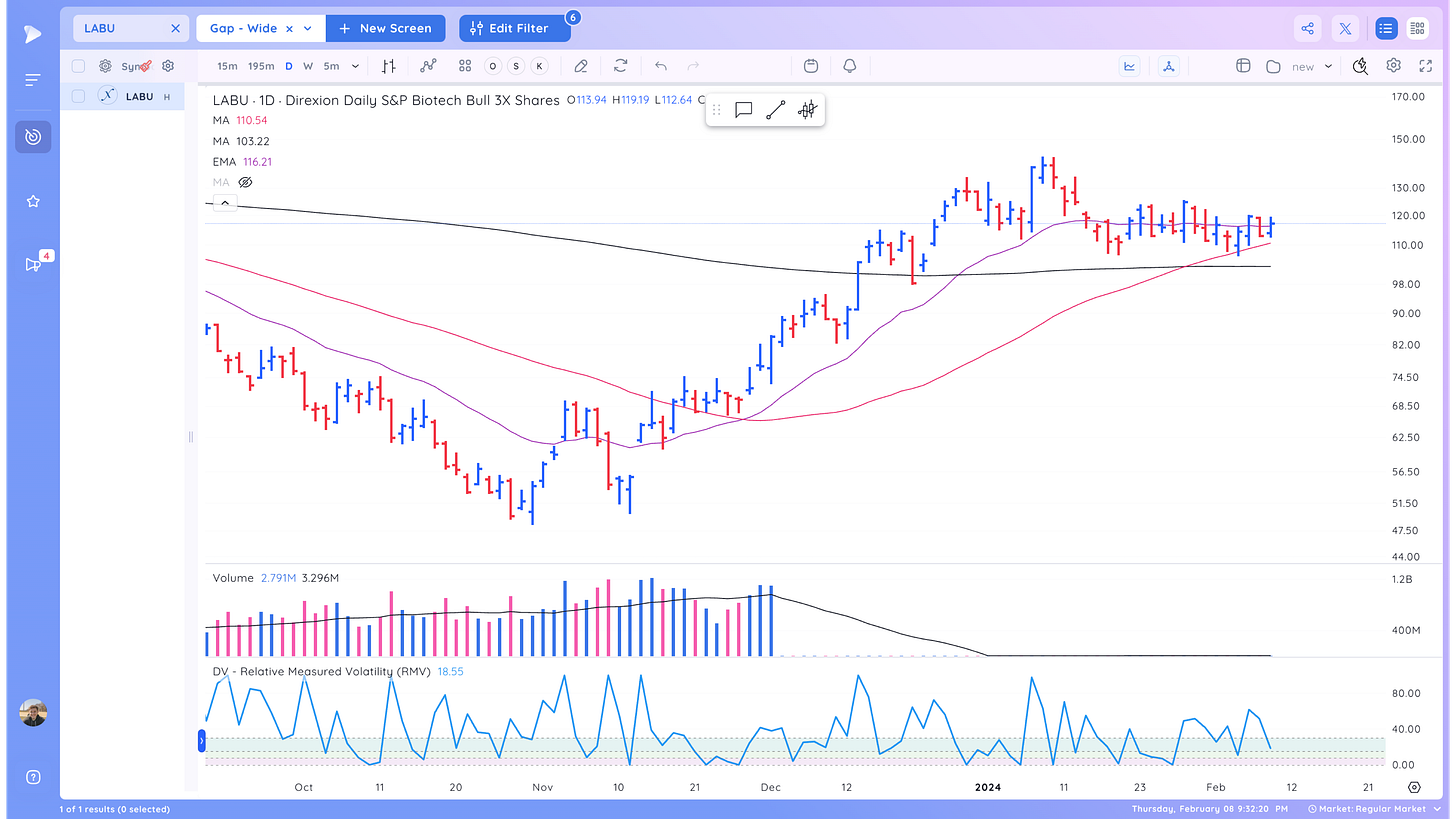Open the gear icon right of Sync
1456x819 pixels.
pyautogui.click(x=168, y=66)
